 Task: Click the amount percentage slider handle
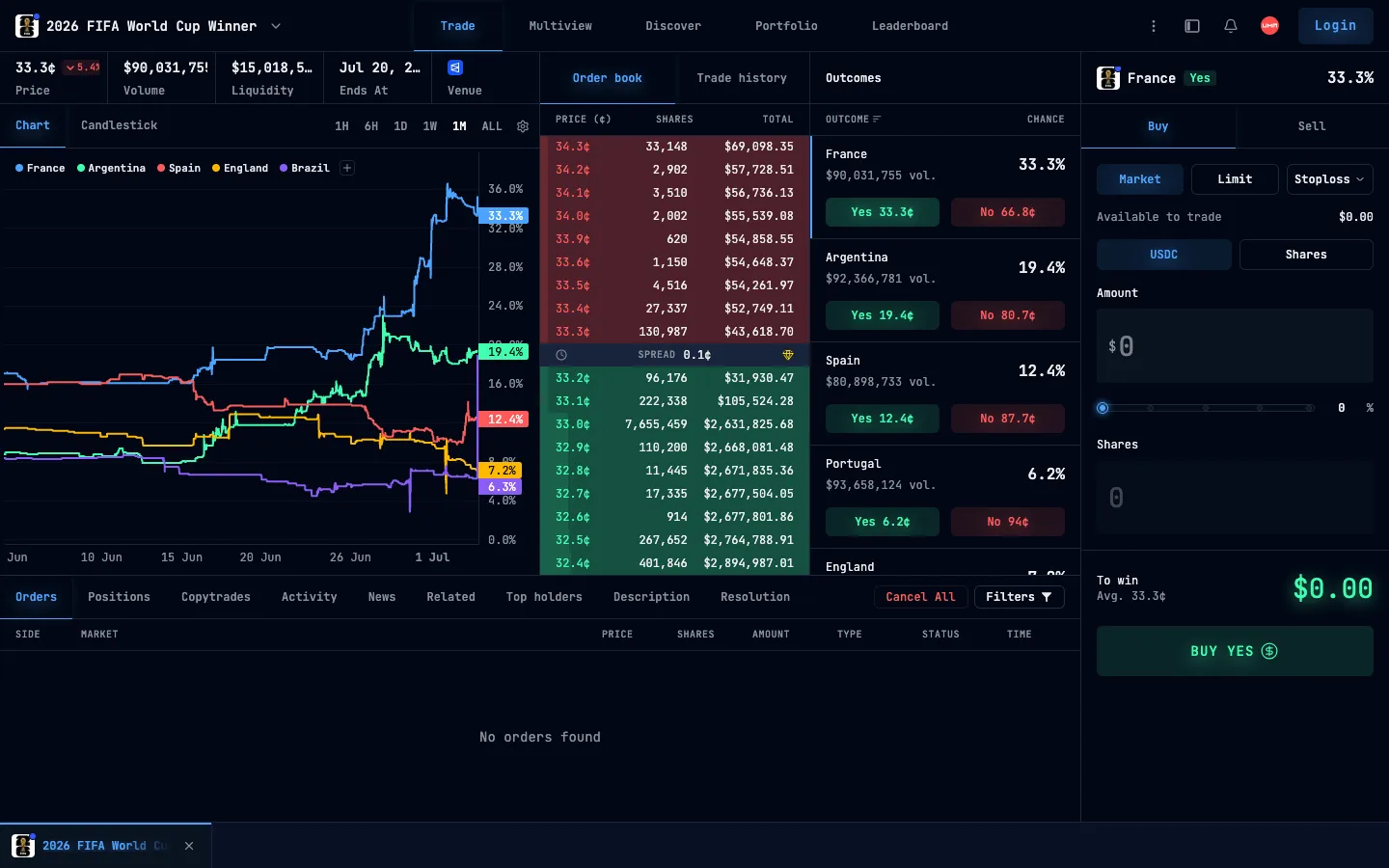[x=1103, y=408]
